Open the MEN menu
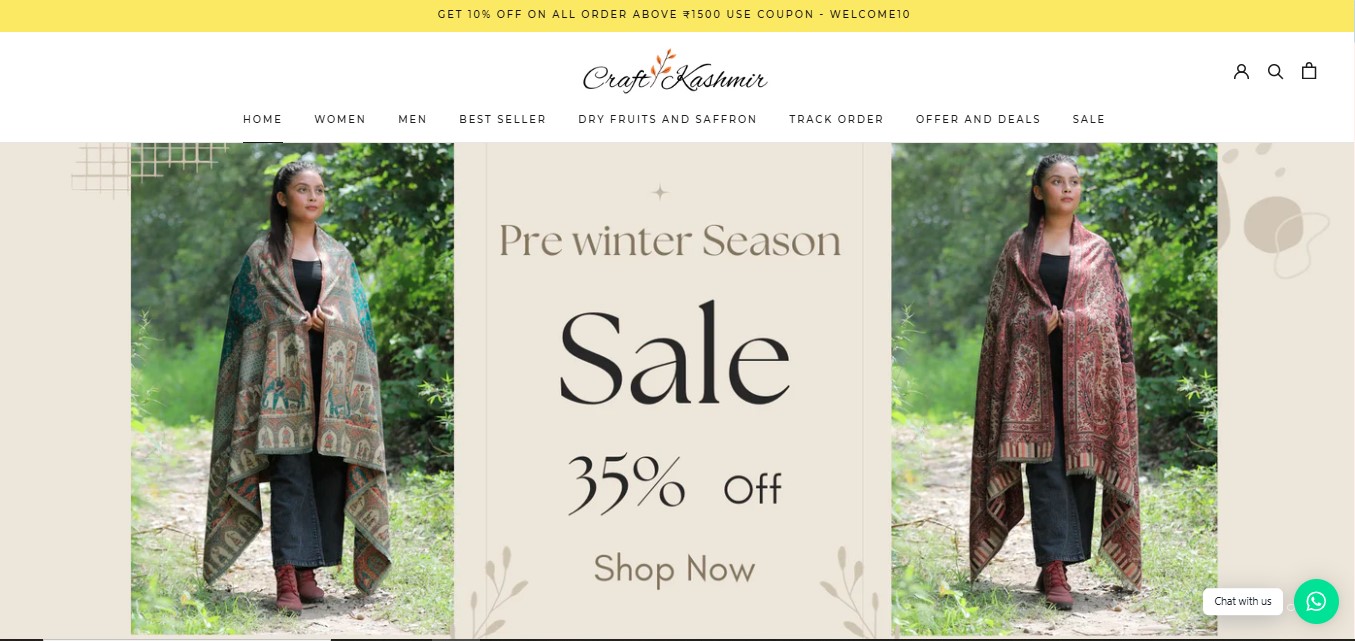This screenshot has width=1355, height=641. pos(412,119)
